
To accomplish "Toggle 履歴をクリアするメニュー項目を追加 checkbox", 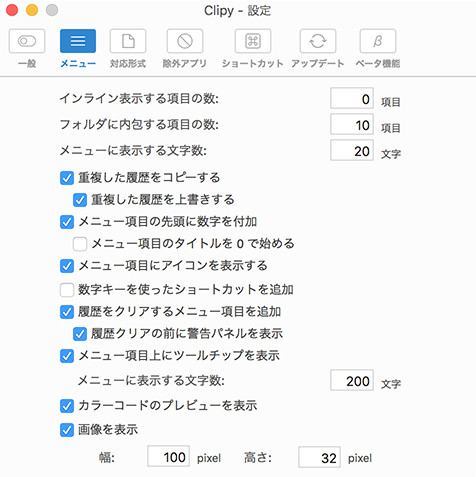I will [67, 312].
